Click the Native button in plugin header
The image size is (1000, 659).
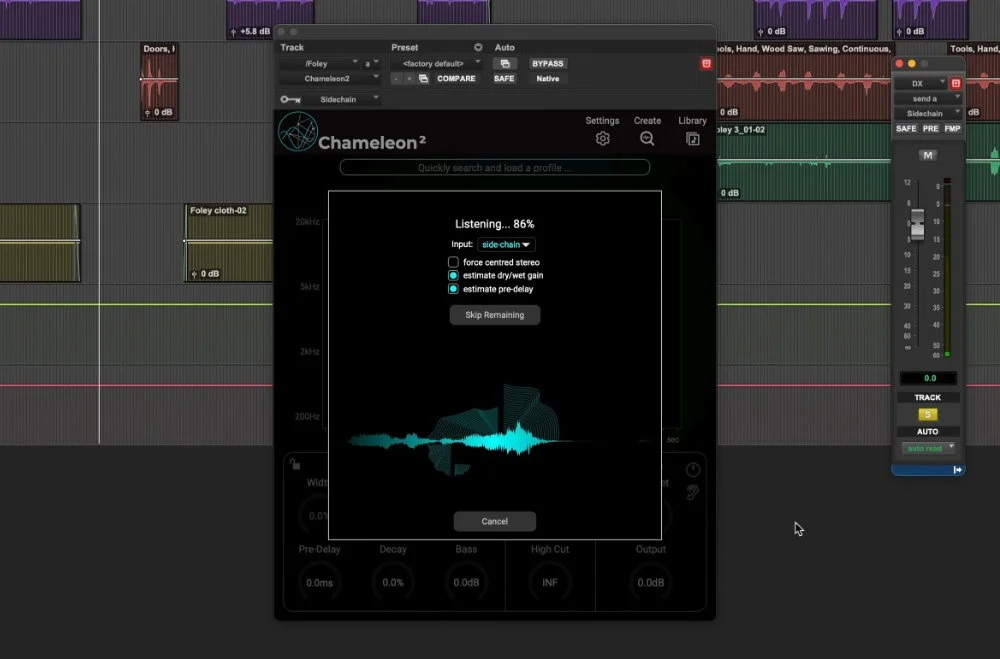(547, 78)
